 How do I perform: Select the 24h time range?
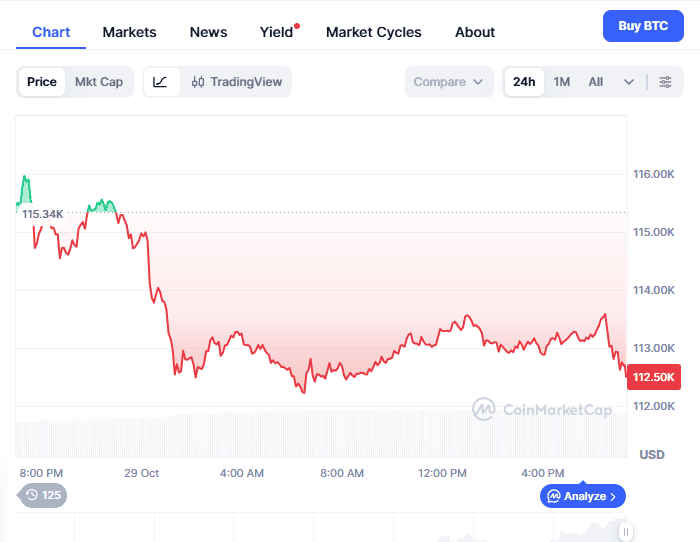[524, 82]
